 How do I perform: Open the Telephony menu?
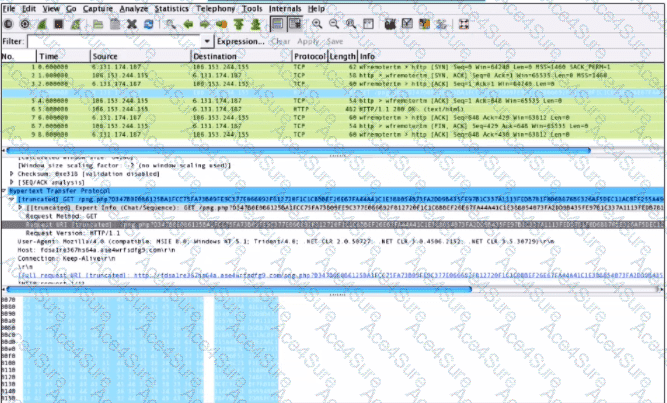pos(216,7)
